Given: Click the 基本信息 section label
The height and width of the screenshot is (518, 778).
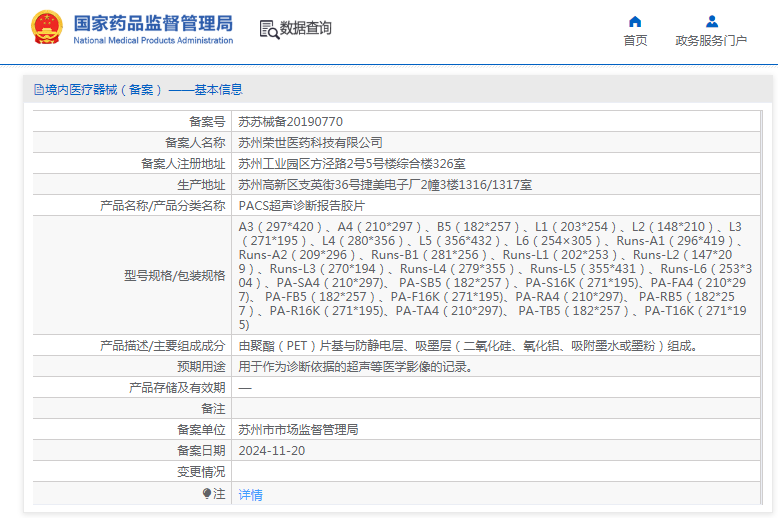Looking at the screenshot, I should click(x=218, y=89).
